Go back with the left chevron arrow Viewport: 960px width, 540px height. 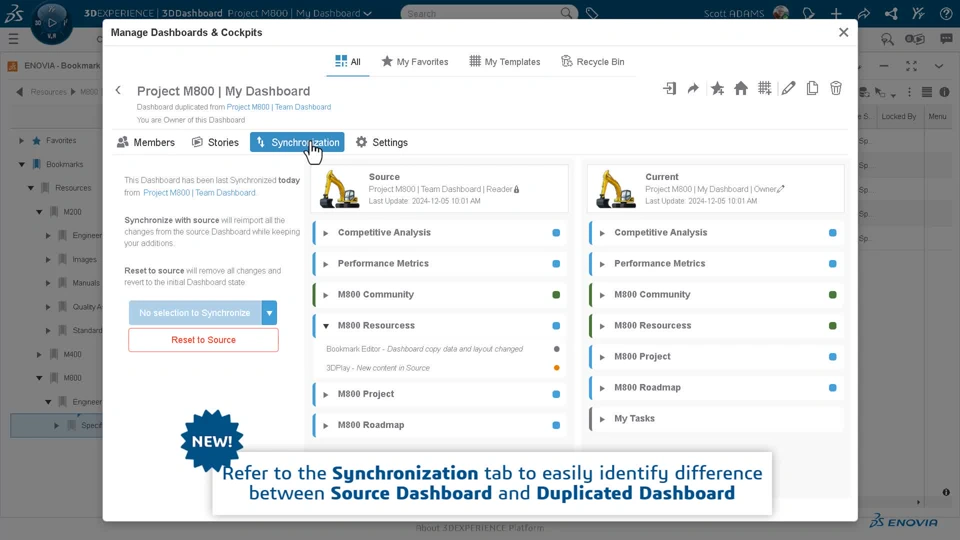[118, 91]
